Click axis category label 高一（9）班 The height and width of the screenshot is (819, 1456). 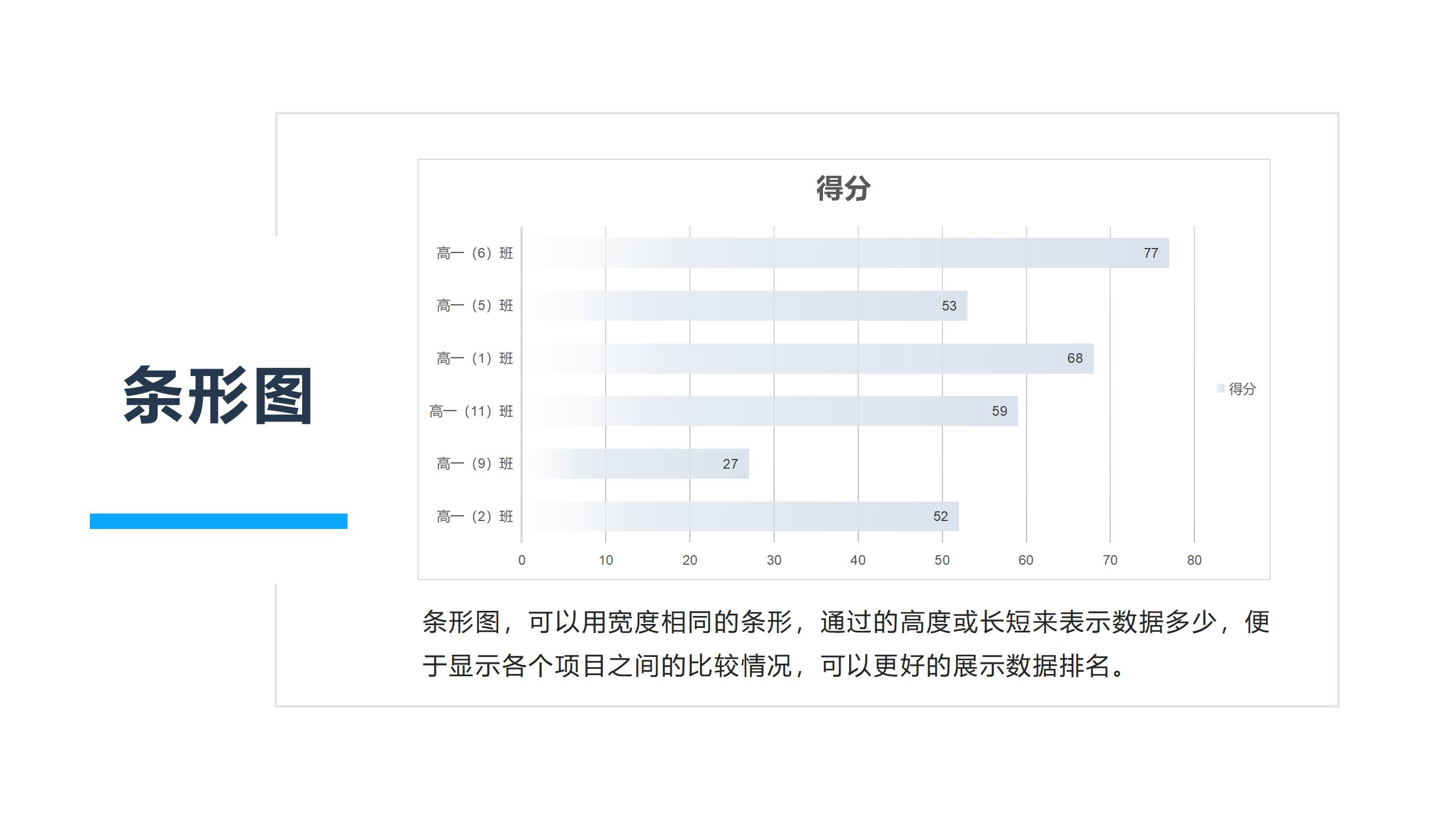[475, 464]
